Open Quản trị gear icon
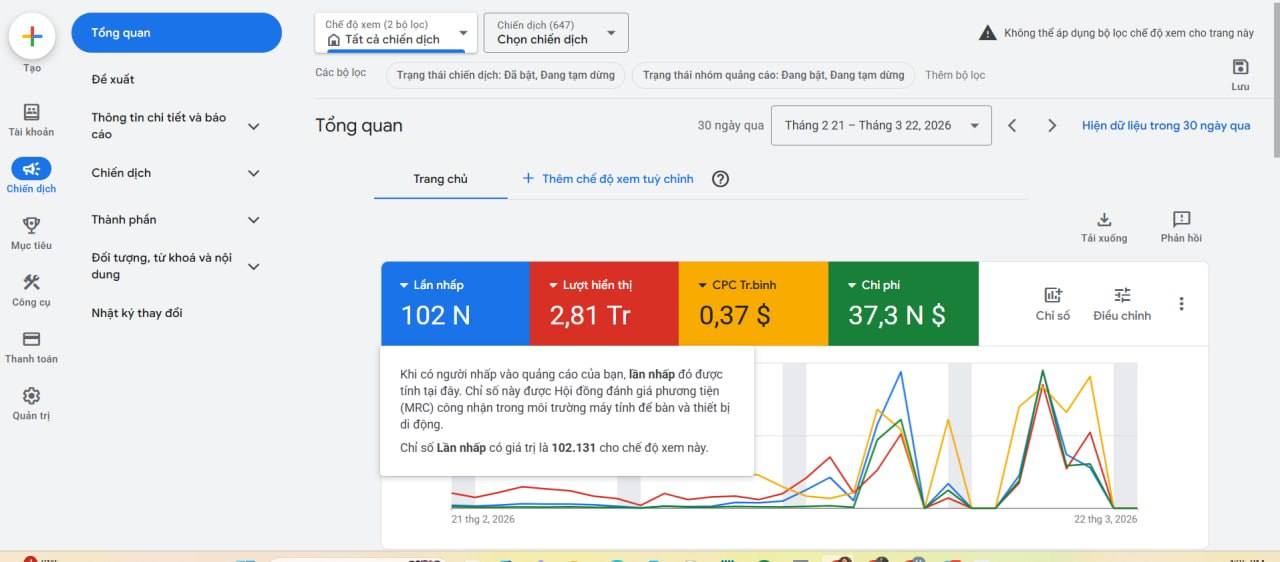 tap(32, 396)
